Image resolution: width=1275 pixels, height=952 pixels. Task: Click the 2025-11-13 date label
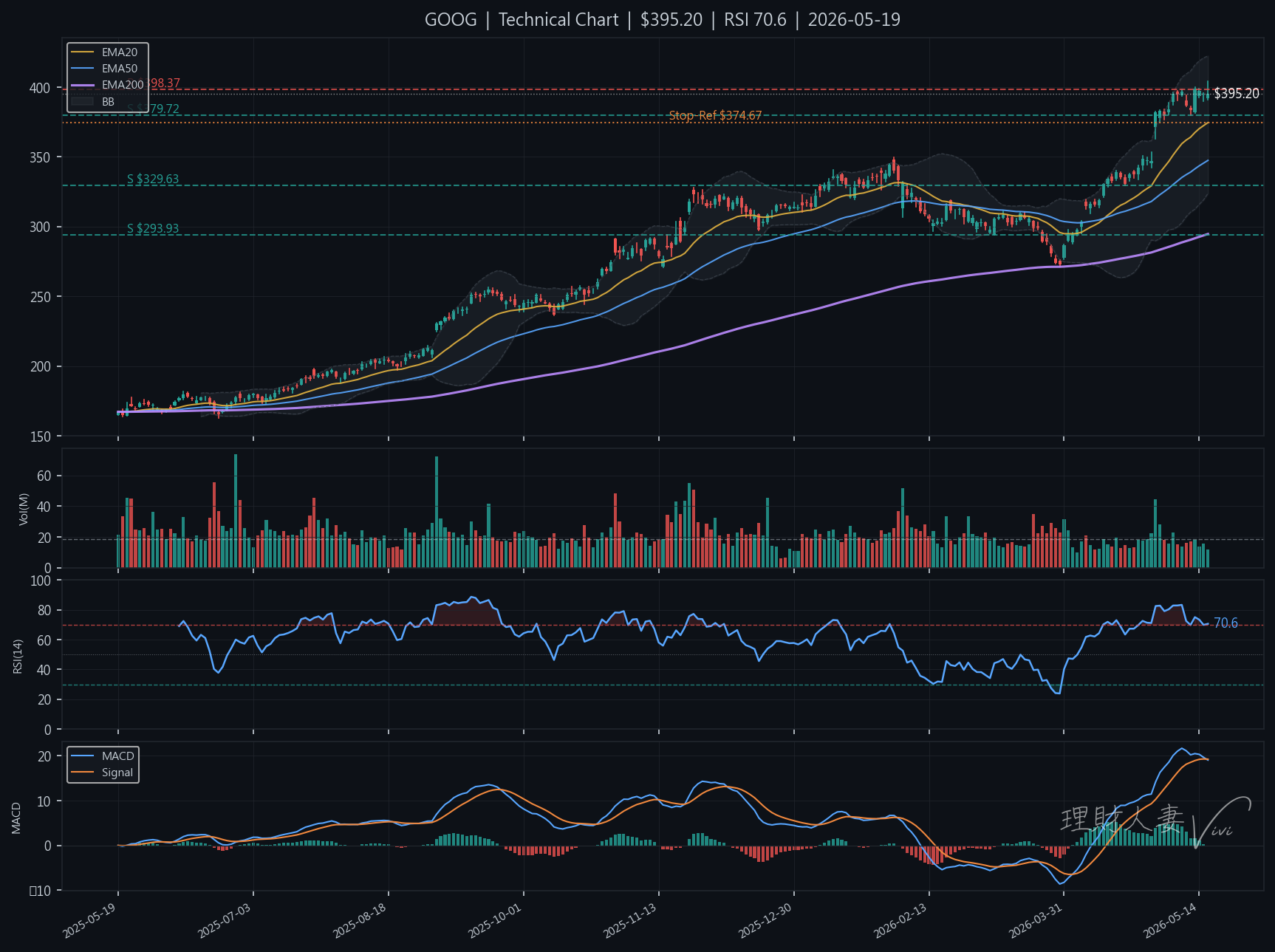(630, 920)
